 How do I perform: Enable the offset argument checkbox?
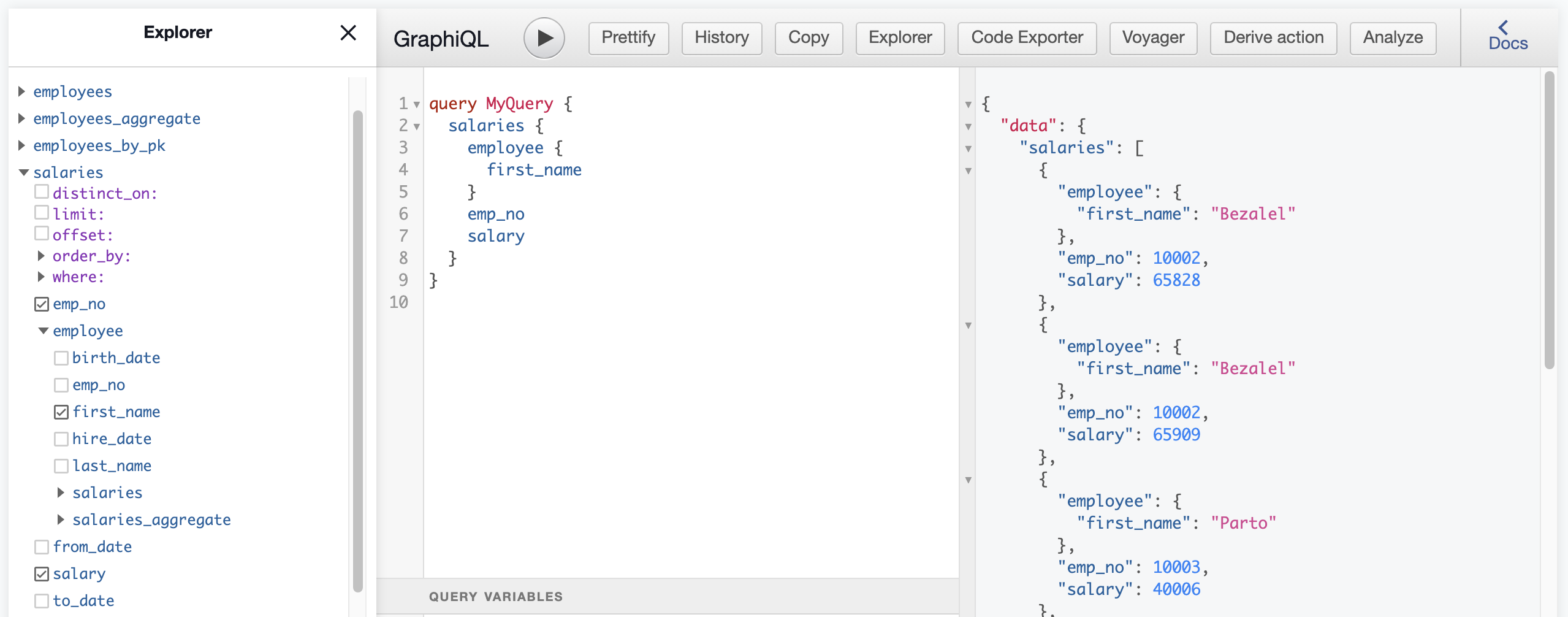[x=42, y=234]
